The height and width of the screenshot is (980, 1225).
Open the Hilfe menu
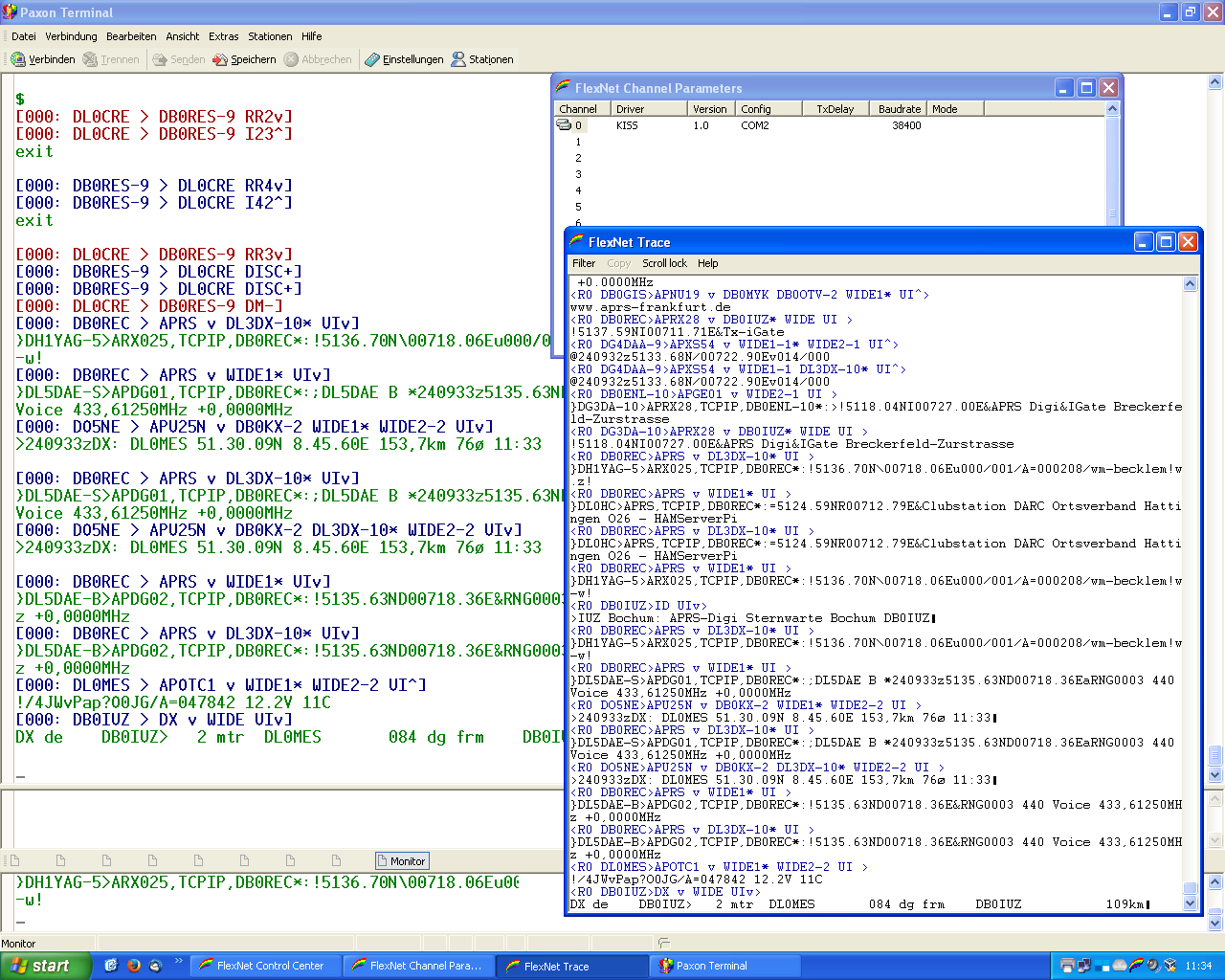click(x=312, y=36)
